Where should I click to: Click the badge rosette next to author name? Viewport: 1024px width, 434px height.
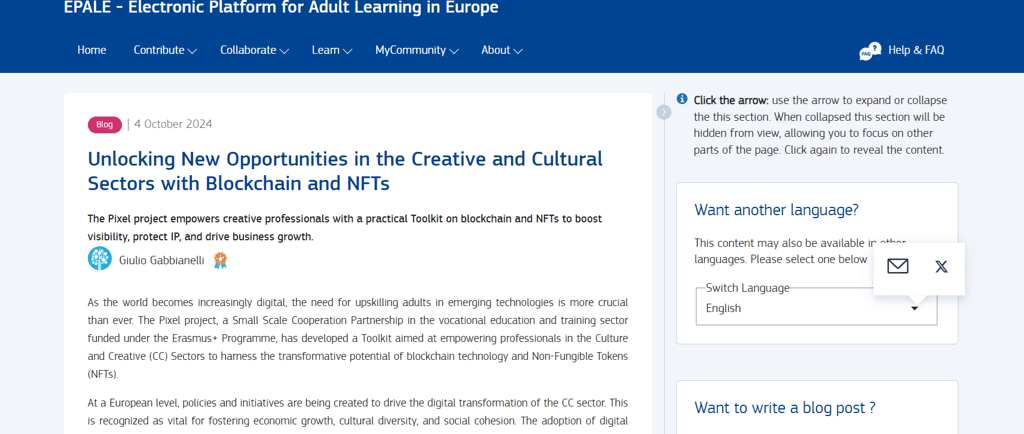pyautogui.click(x=220, y=260)
